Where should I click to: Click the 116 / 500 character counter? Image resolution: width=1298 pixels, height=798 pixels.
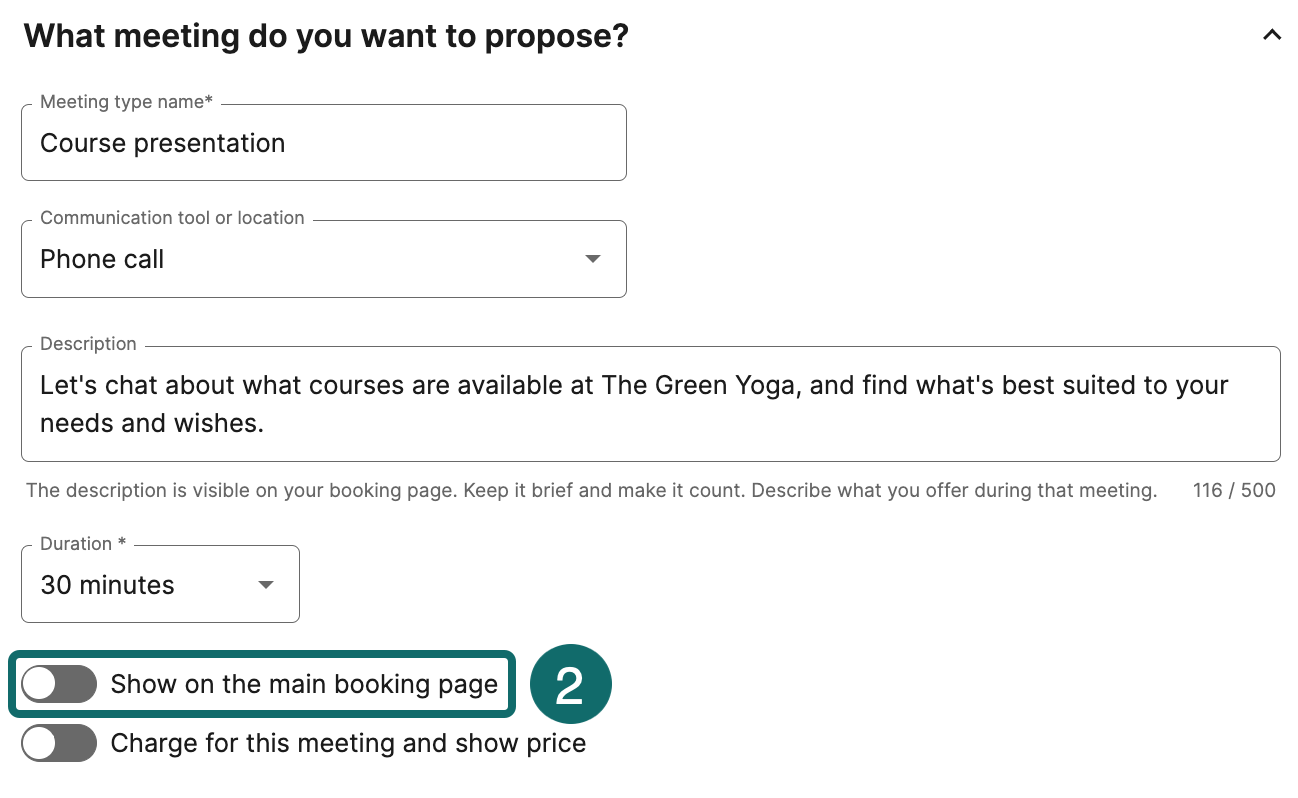(x=1234, y=490)
